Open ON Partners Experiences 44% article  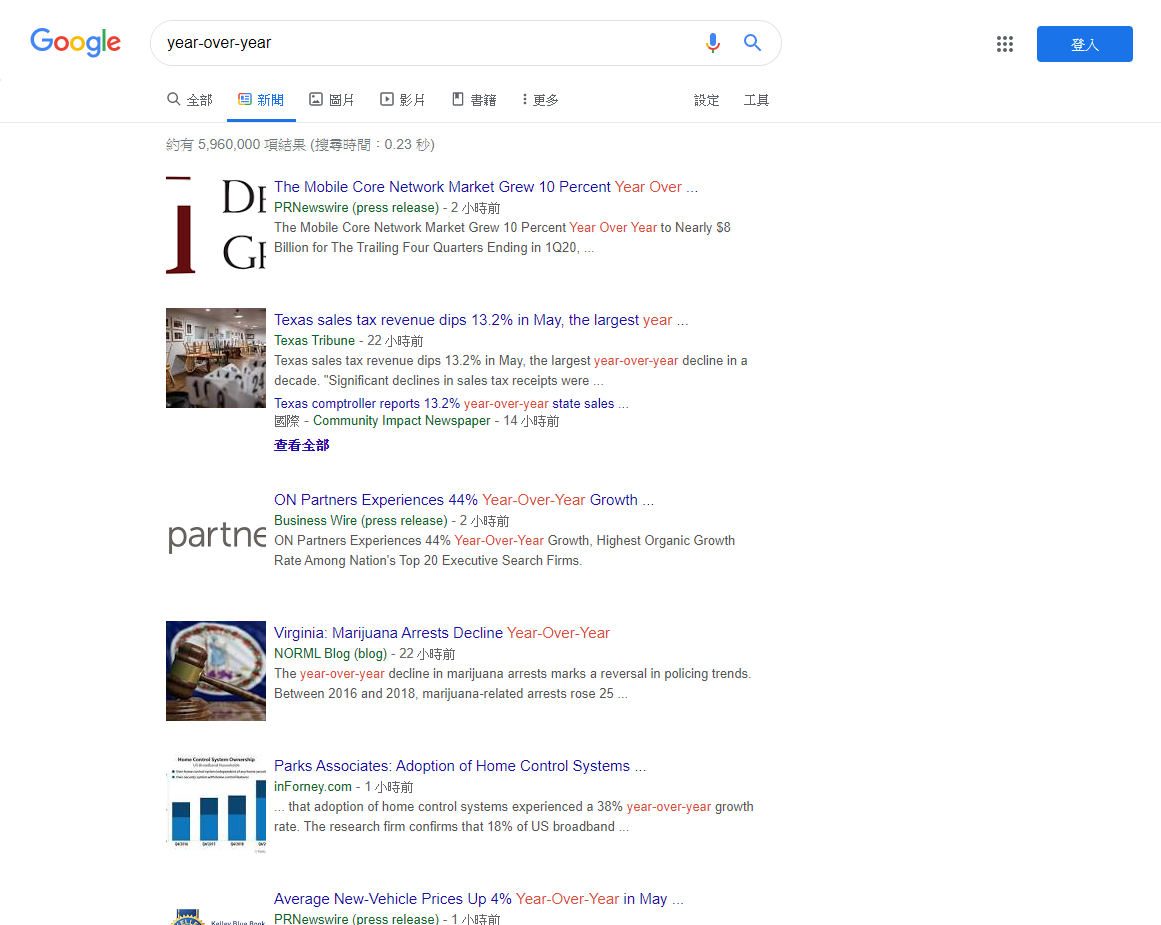tap(464, 500)
